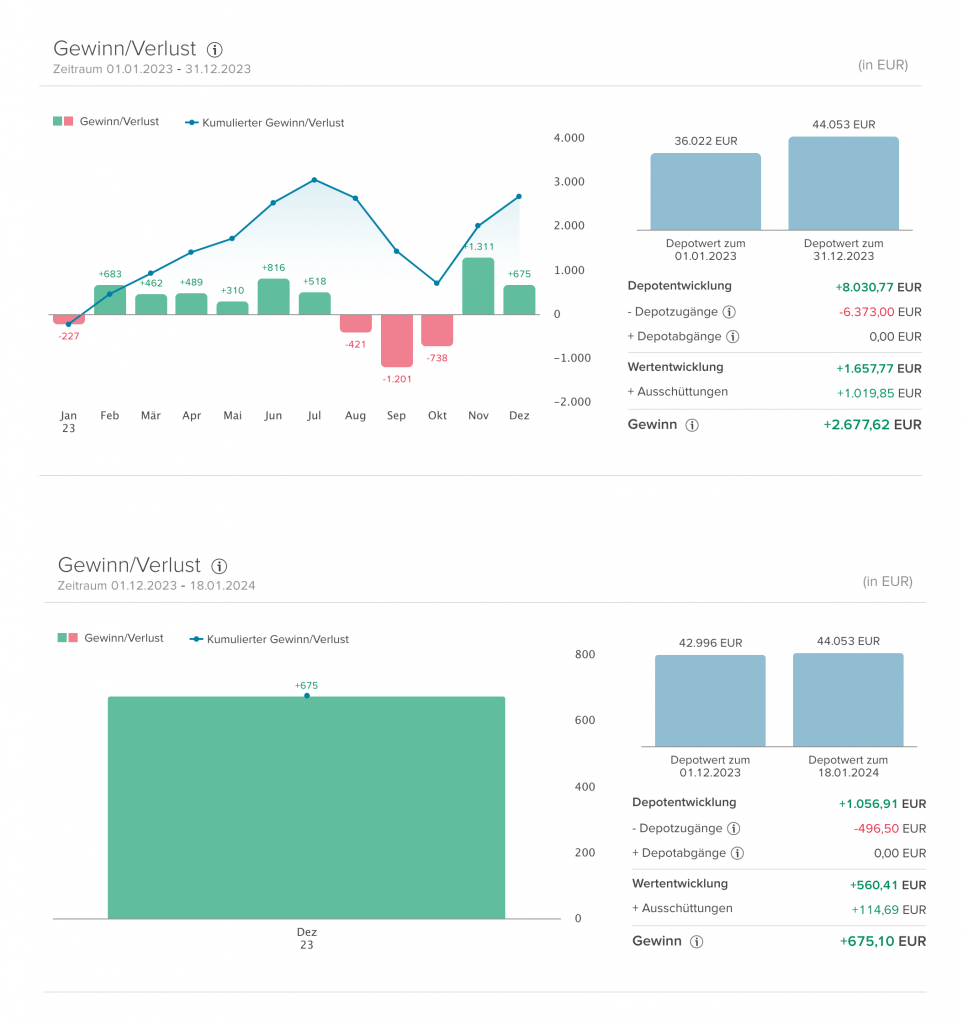Image resolution: width=963 pixels, height=1024 pixels.
Task: Open Depotabgänge info icon in the full-year 2023 summary
Action: pos(733,337)
